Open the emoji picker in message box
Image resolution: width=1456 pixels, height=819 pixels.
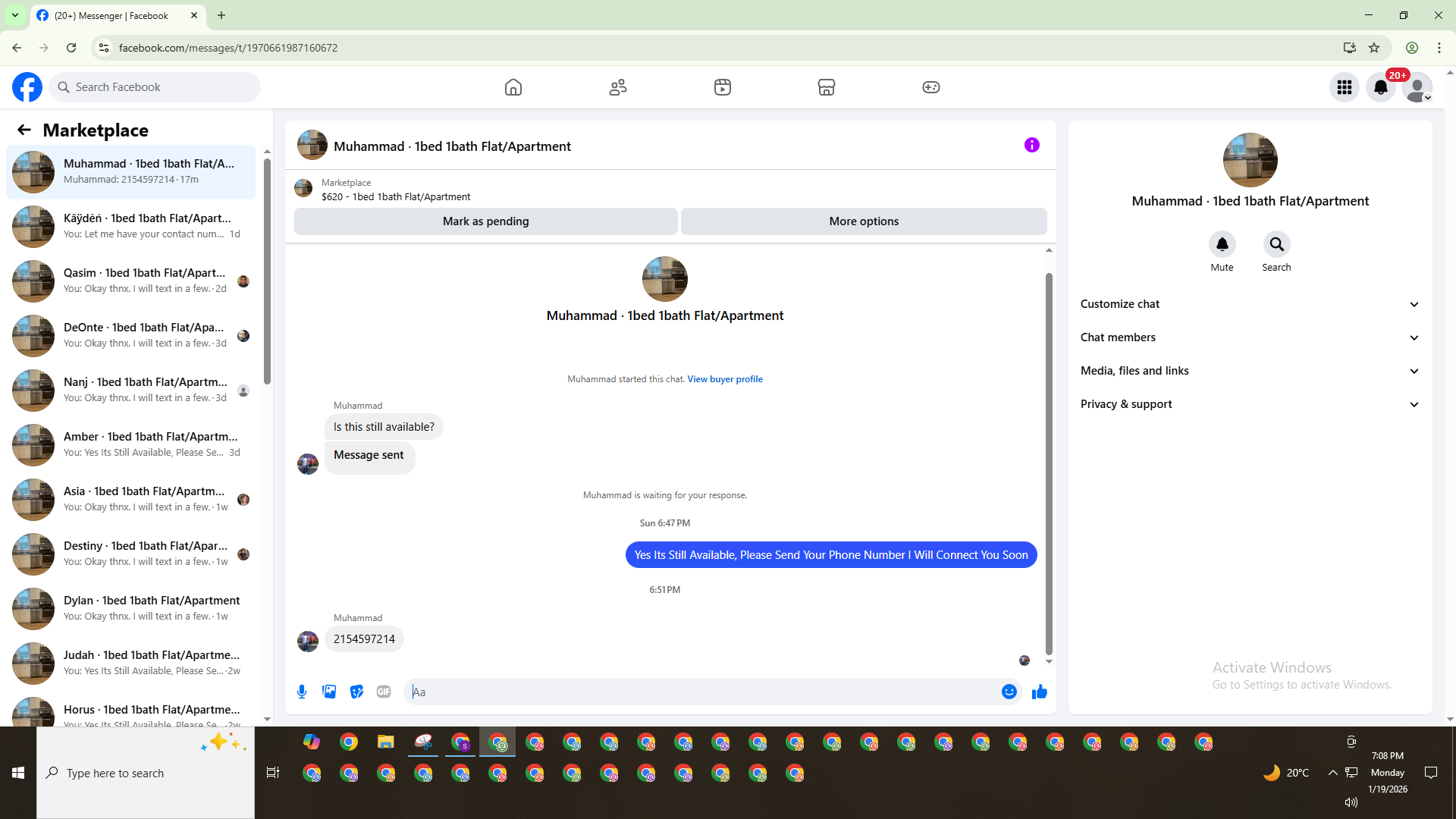pyautogui.click(x=1009, y=692)
